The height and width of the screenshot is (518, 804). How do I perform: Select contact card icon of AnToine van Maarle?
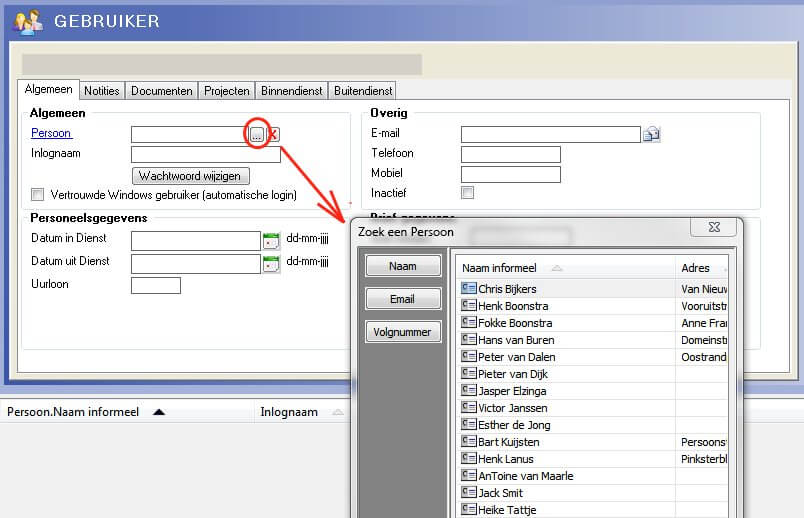(x=469, y=475)
